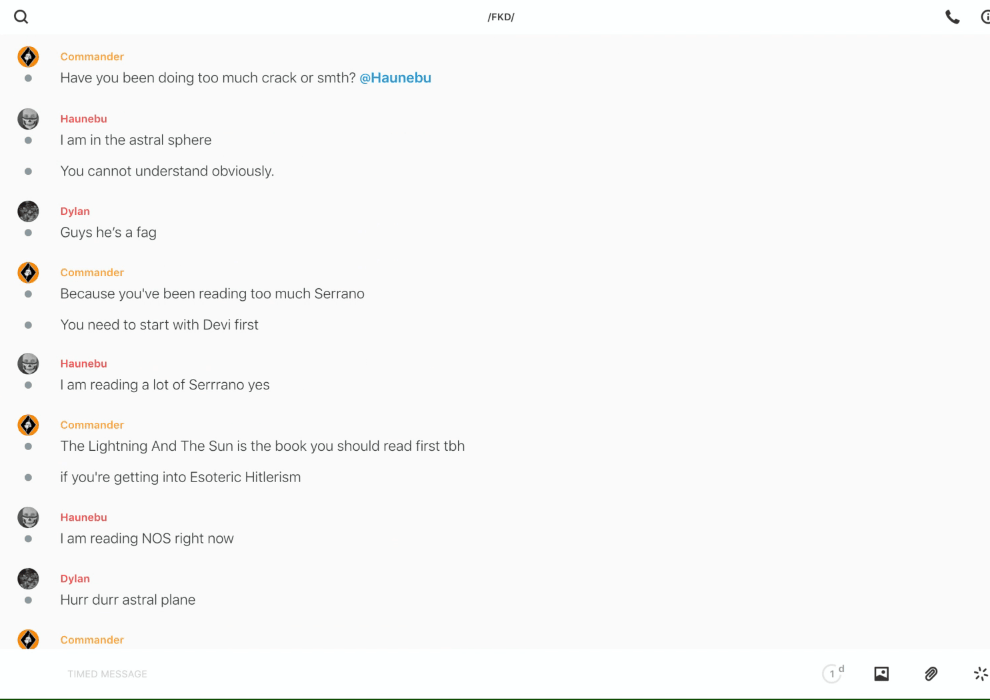Click the dot beside "You cannot understand obviously."
Screen dimensions: 990x700
[x=28, y=171]
